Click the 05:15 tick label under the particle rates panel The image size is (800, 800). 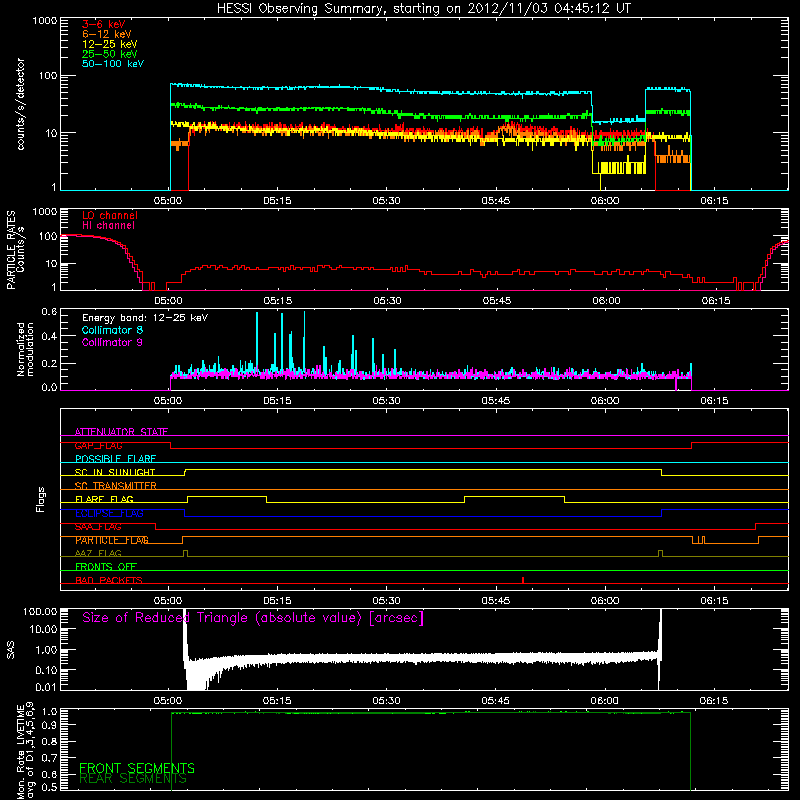278,301
